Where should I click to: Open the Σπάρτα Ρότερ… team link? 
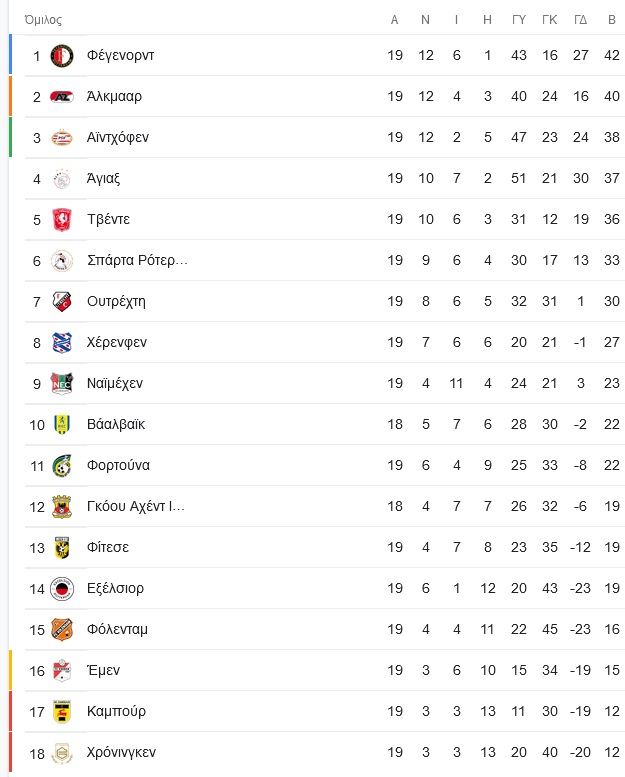click(x=137, y=260)
